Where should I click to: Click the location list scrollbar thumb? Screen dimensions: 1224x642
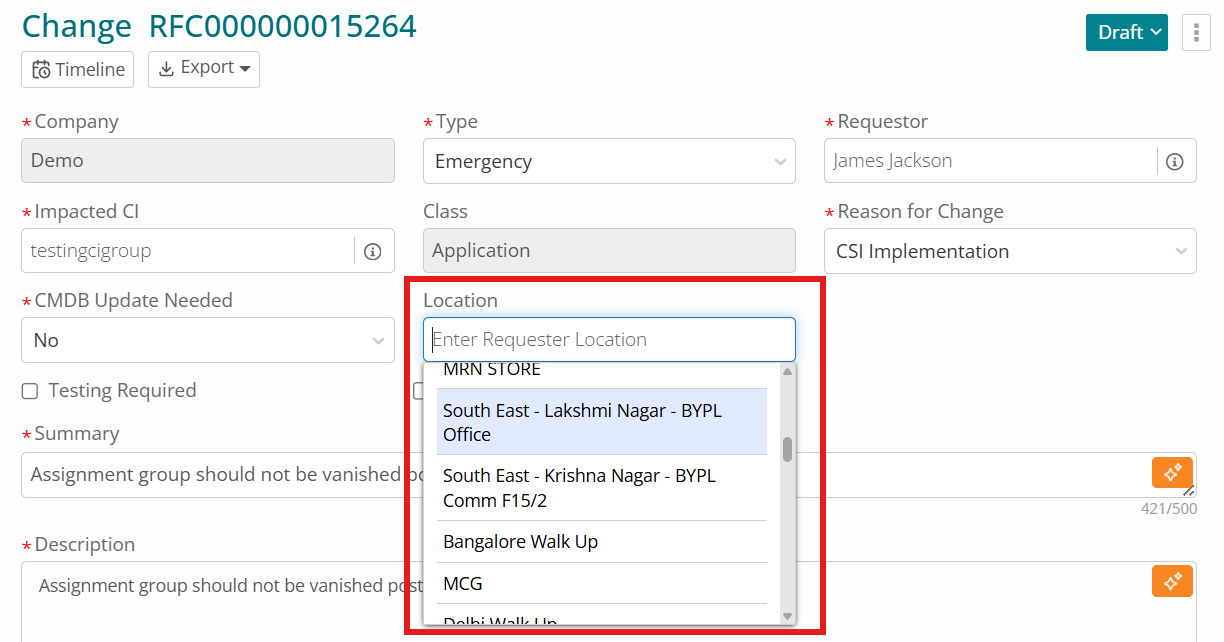point(787,449)
